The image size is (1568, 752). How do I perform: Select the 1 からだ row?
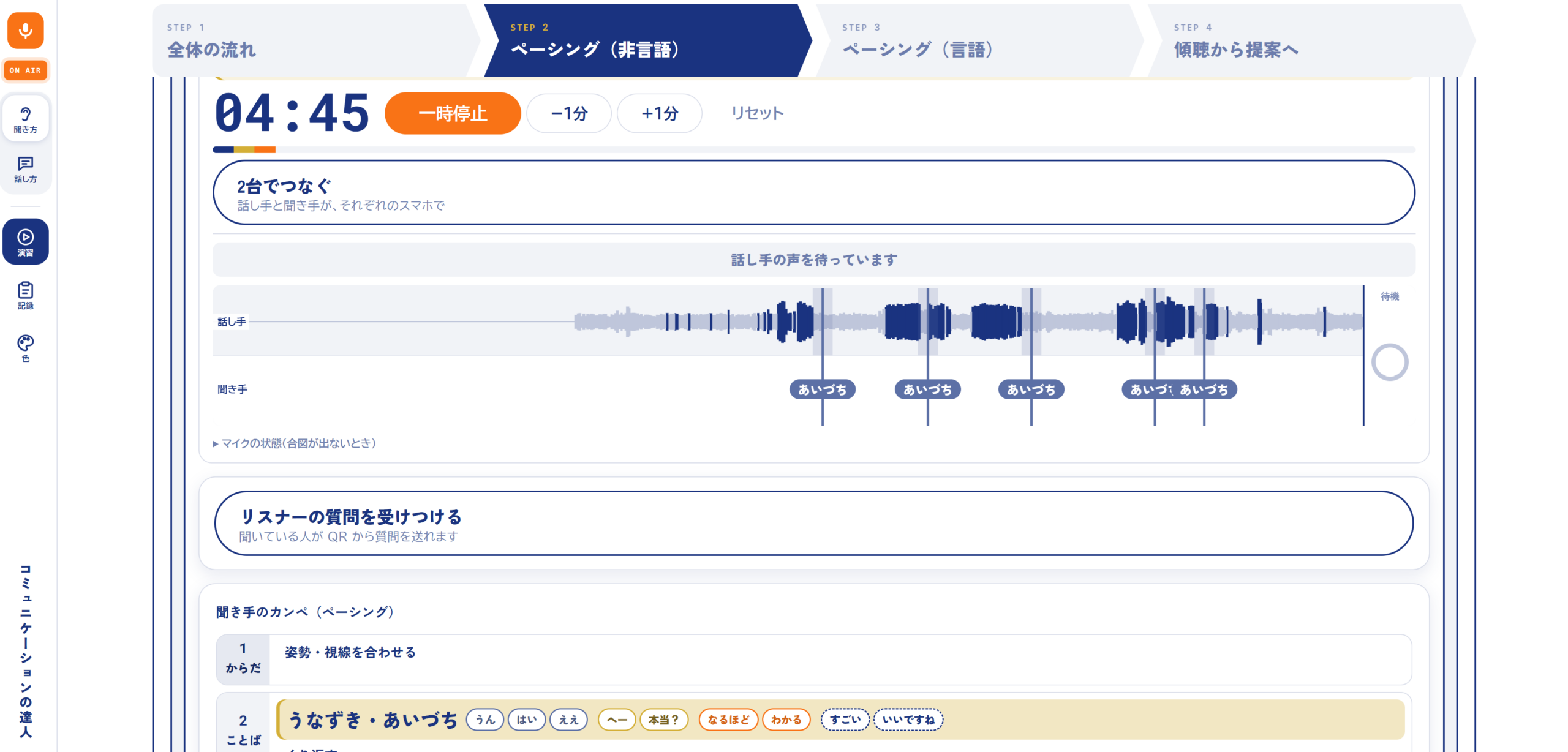813,660
